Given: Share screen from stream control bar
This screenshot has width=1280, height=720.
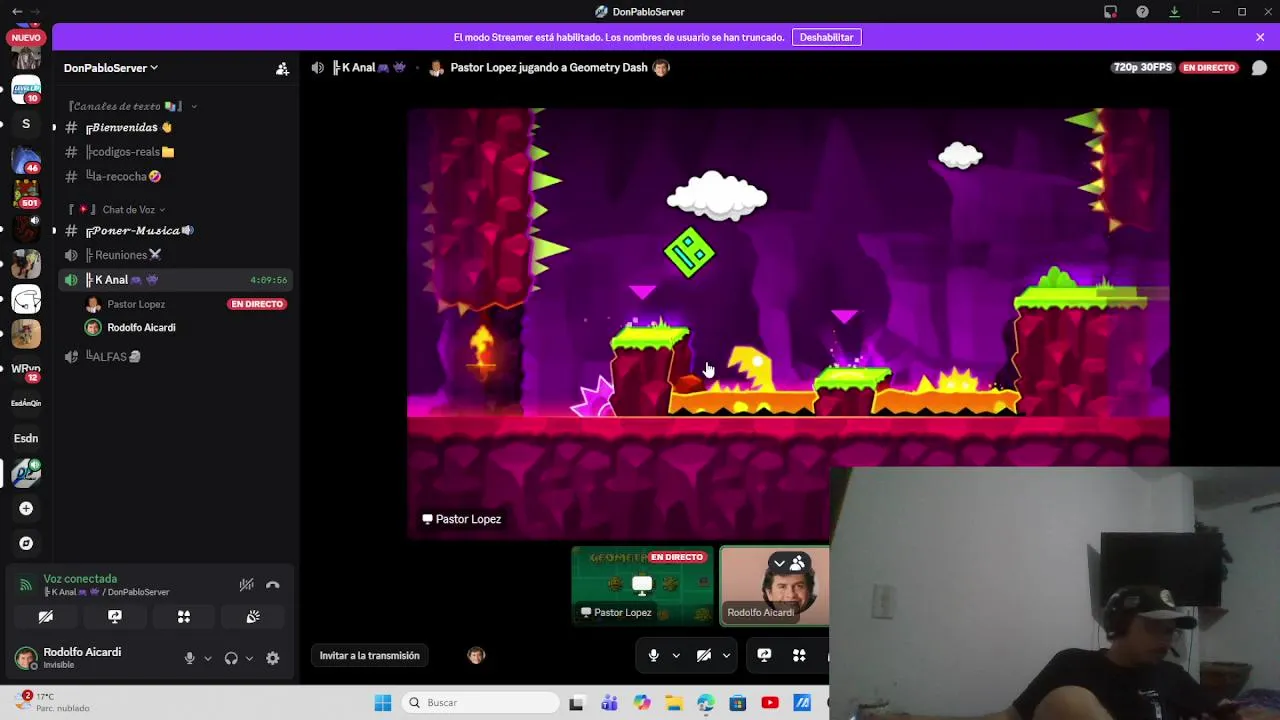Looking at the screenshot, I should [x=764, y=656].
